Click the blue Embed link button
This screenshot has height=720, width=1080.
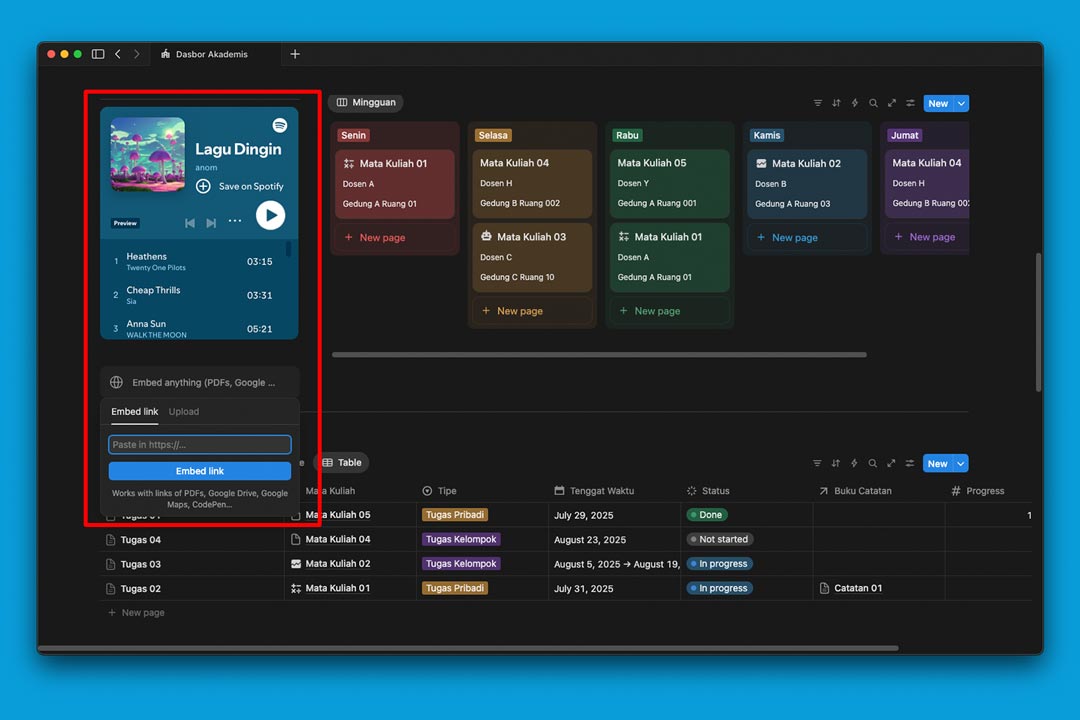pyautogui.click(x=200, y=471)
